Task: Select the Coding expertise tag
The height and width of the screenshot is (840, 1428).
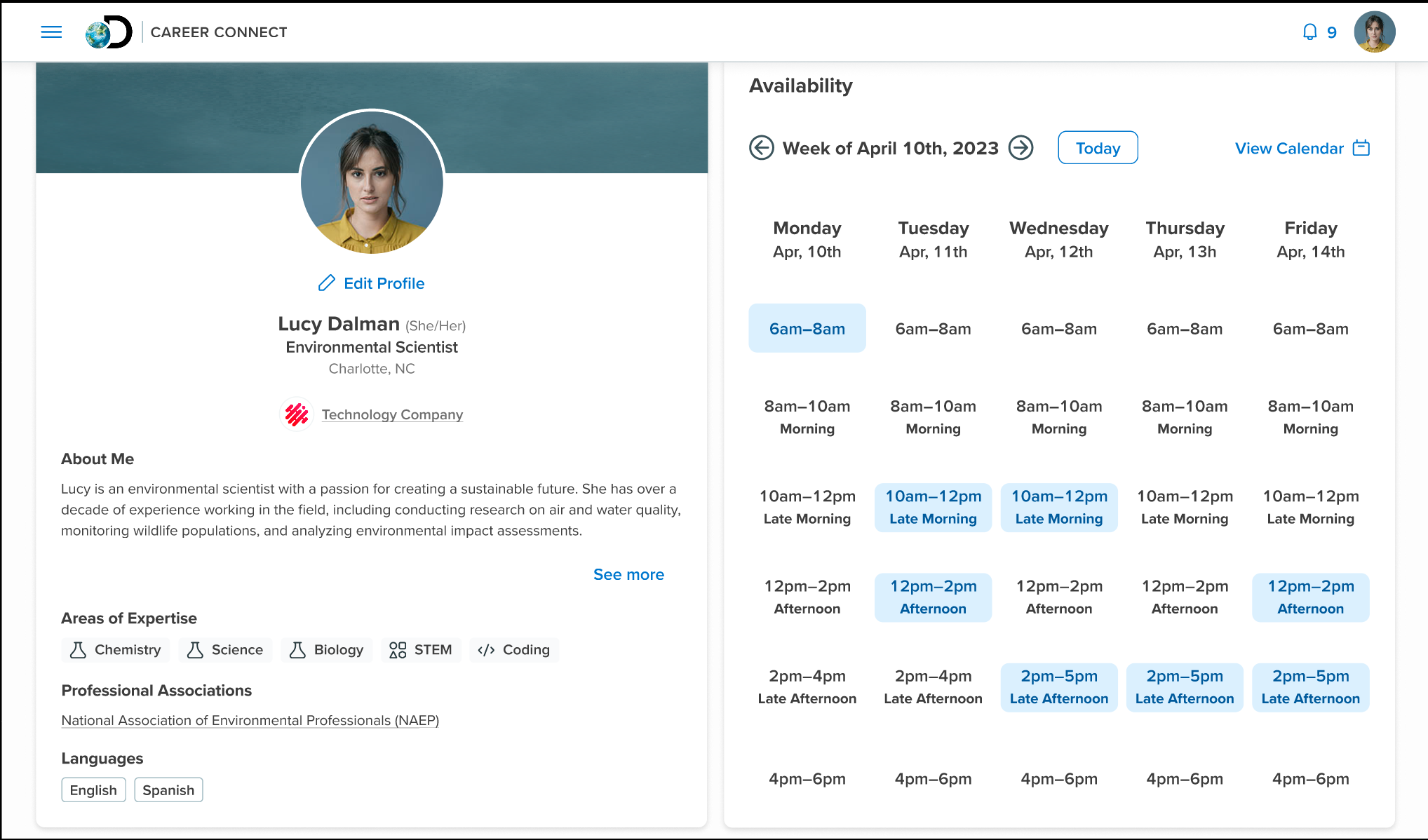Action: [514, 650]
